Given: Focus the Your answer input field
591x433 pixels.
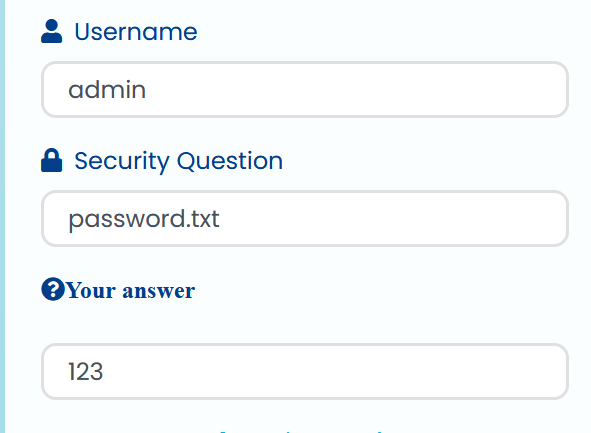Looking at the screenshot, I should pyautogui.click(x=305, y=372).
